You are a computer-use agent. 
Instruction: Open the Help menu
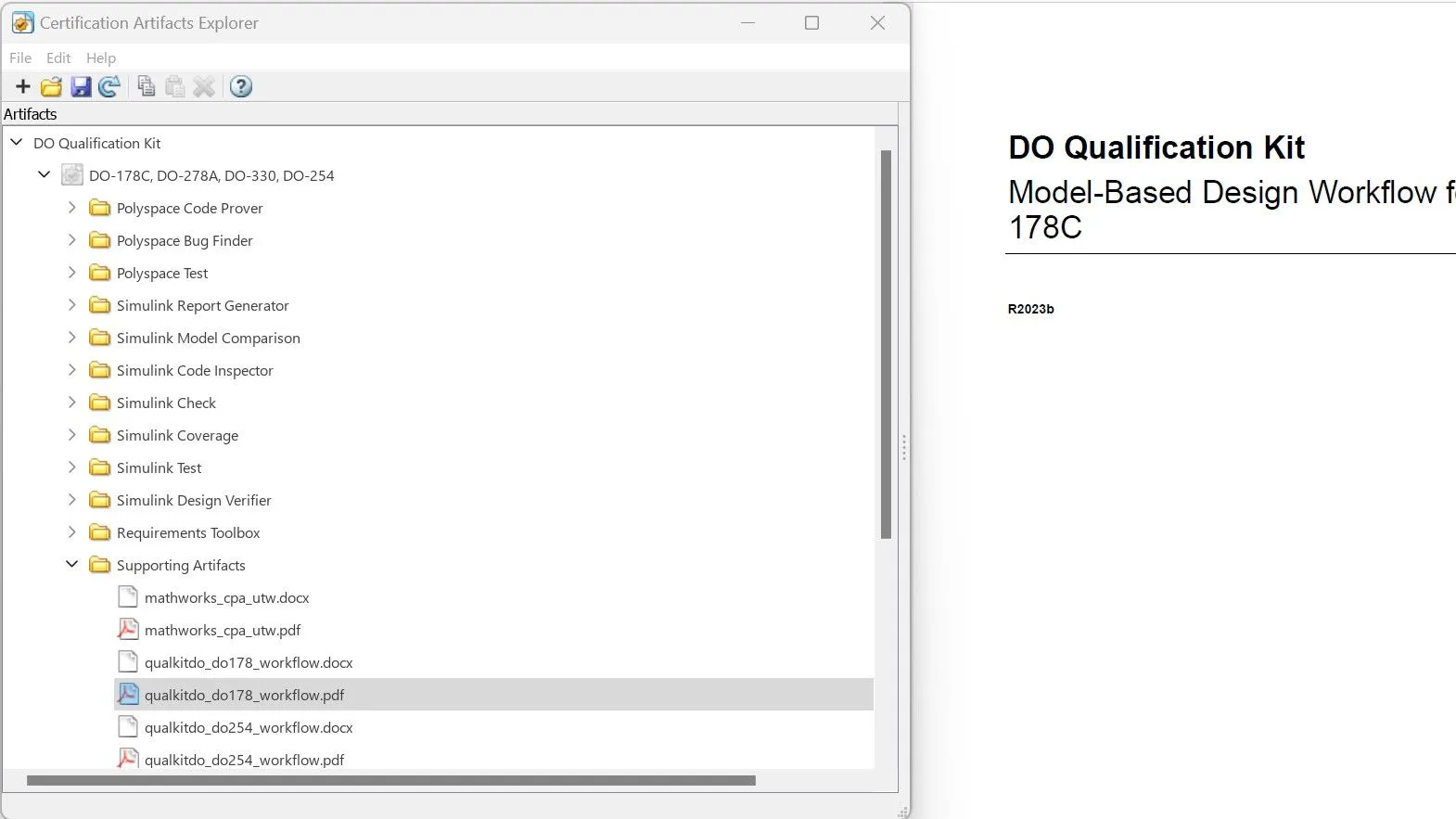pos(101,58)
